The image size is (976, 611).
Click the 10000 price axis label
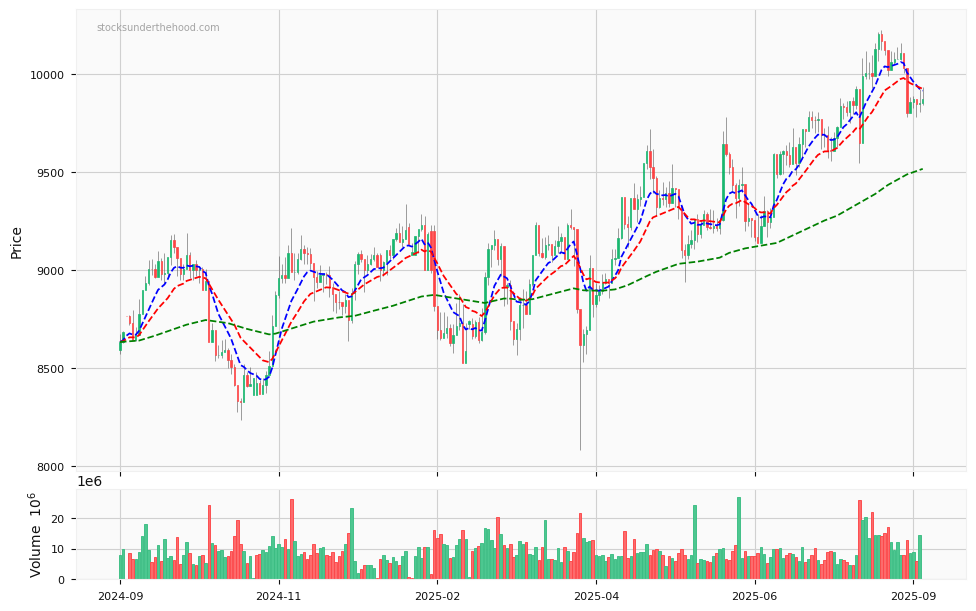point(47,75)
